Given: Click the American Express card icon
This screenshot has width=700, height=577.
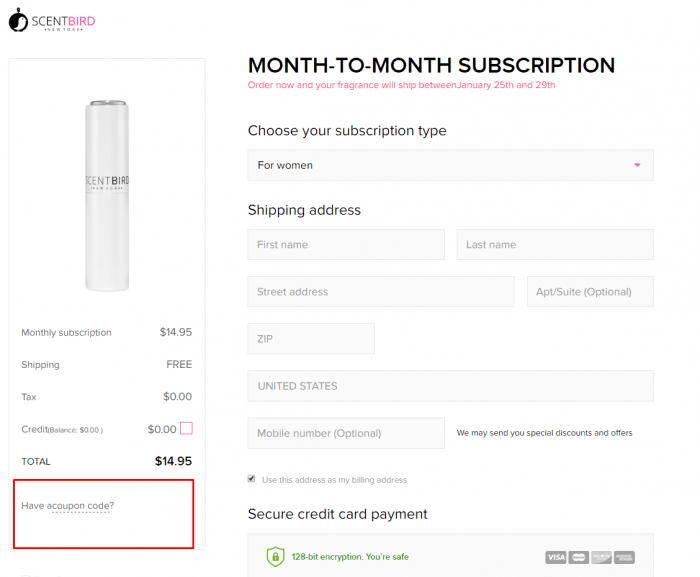Looking at the screenshot, I should [624, 557].
